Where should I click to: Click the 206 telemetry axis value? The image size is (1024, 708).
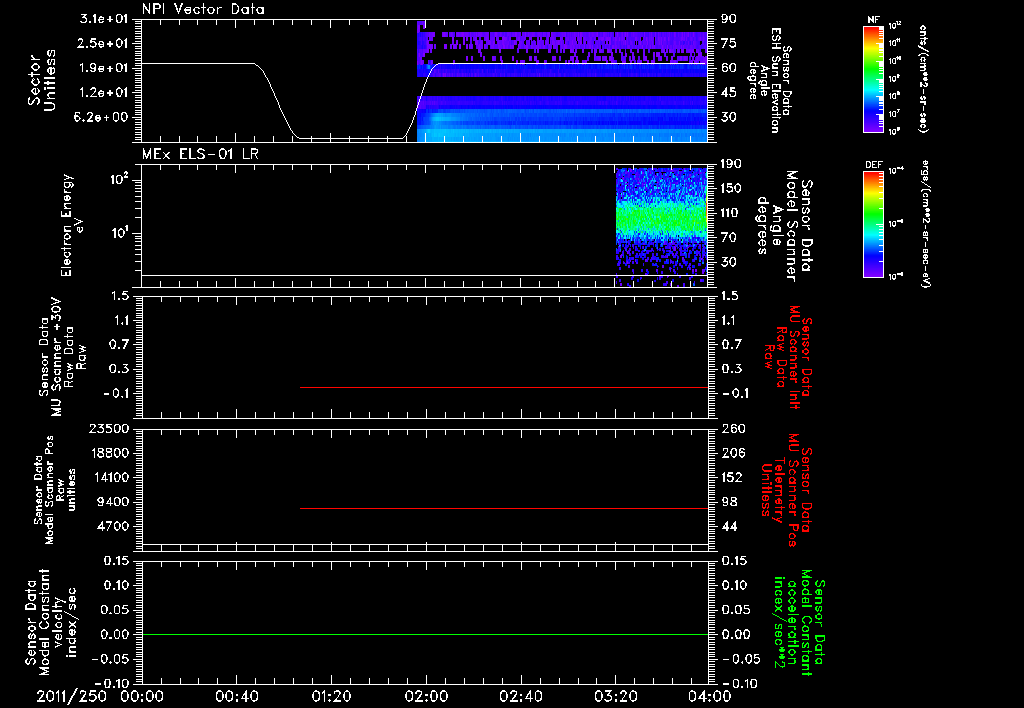(733, 453)
